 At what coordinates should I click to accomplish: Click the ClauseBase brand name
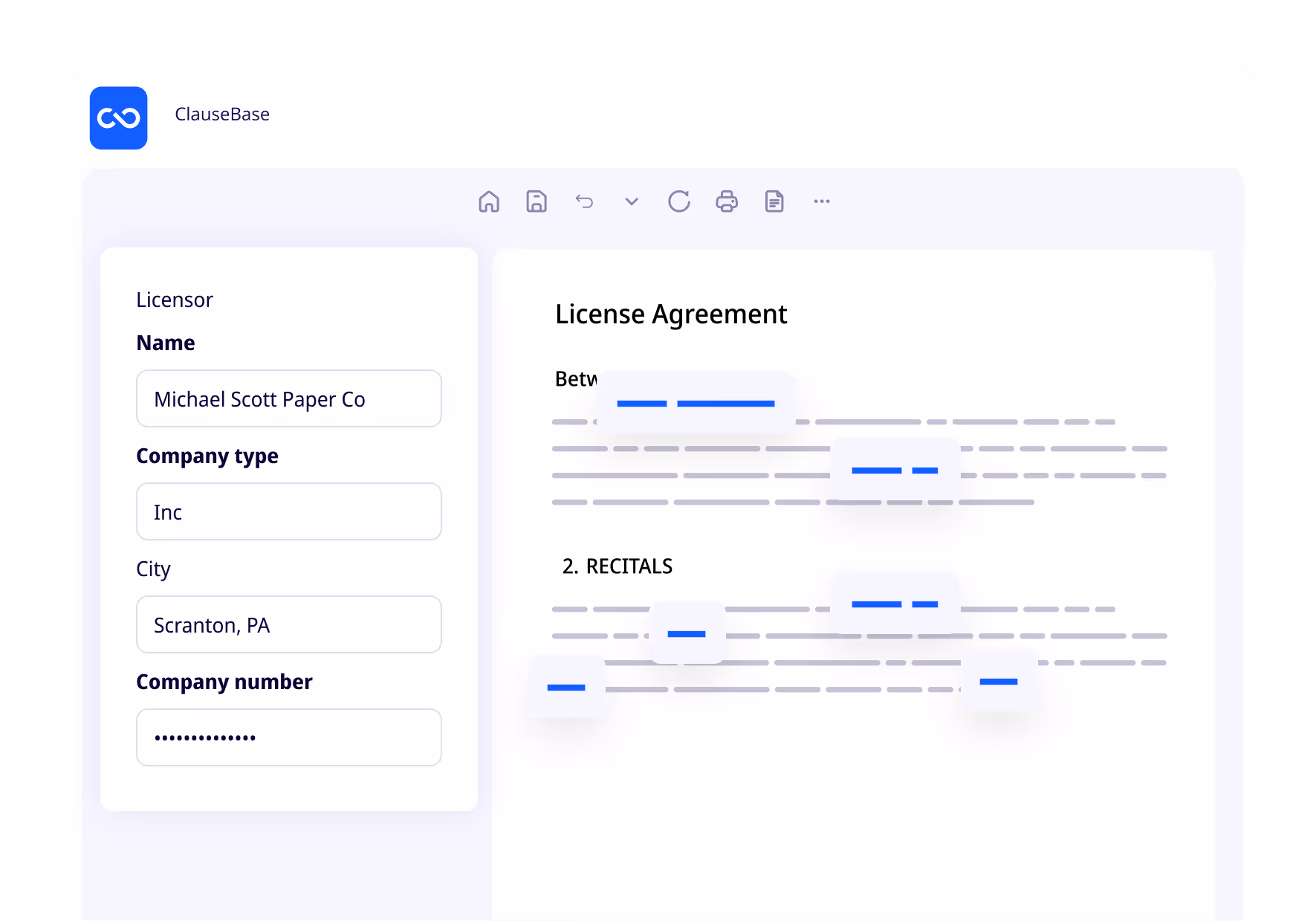(222, 114)
